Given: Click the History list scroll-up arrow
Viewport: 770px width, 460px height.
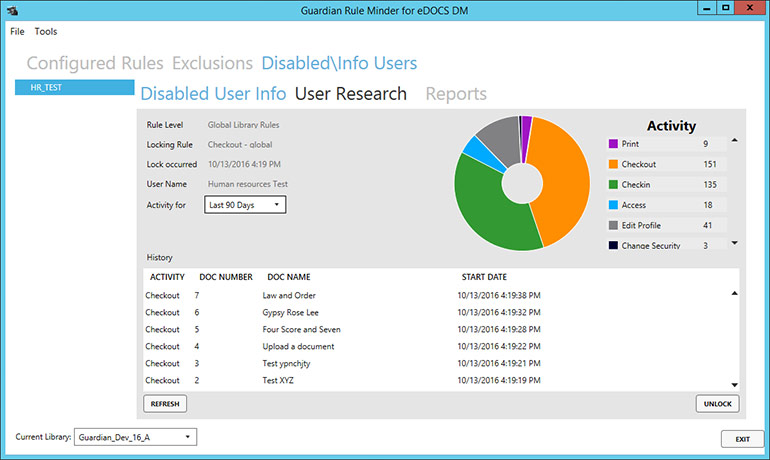Looking at the screenshot, I should [x=735, y=294].
